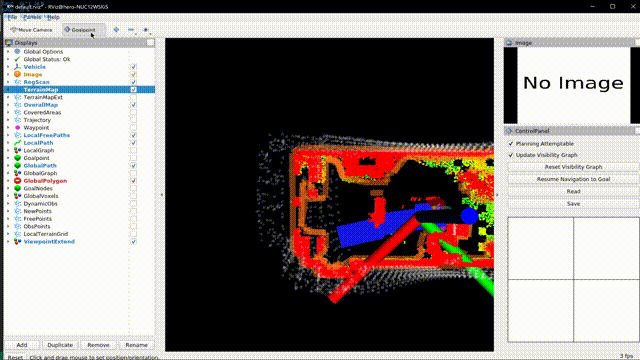
Task: Click the RegScan point cloud icon
Action: pyautogui.click(x=17, y=82)
